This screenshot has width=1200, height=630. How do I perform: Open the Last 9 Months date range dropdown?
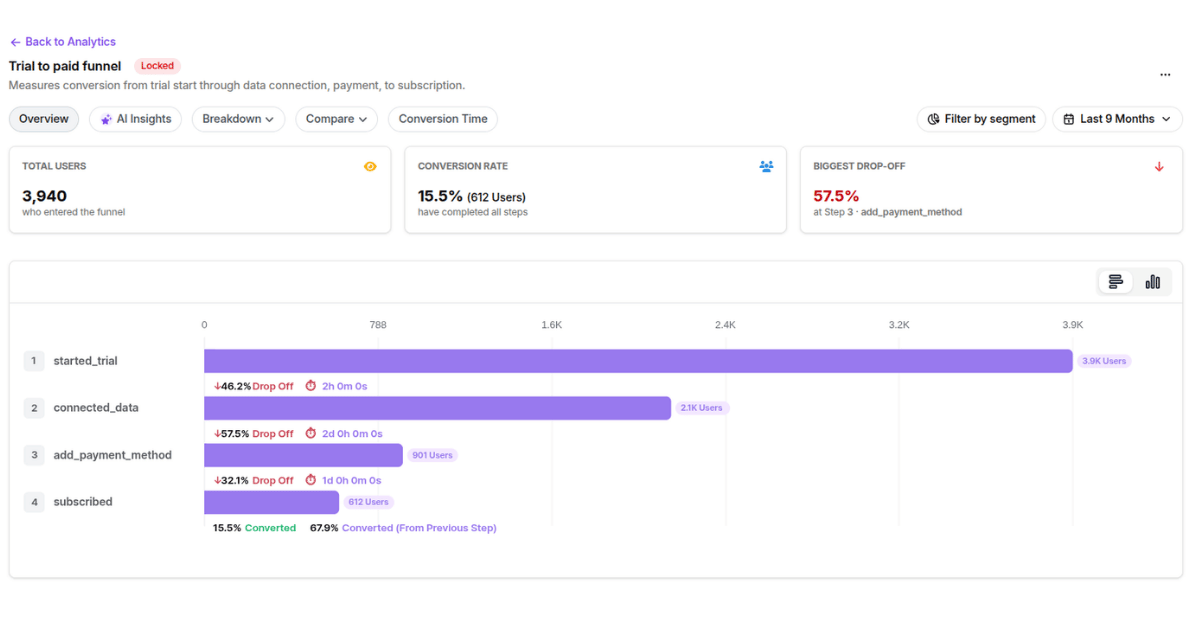pyautogui.click(x=1118, y=119)
